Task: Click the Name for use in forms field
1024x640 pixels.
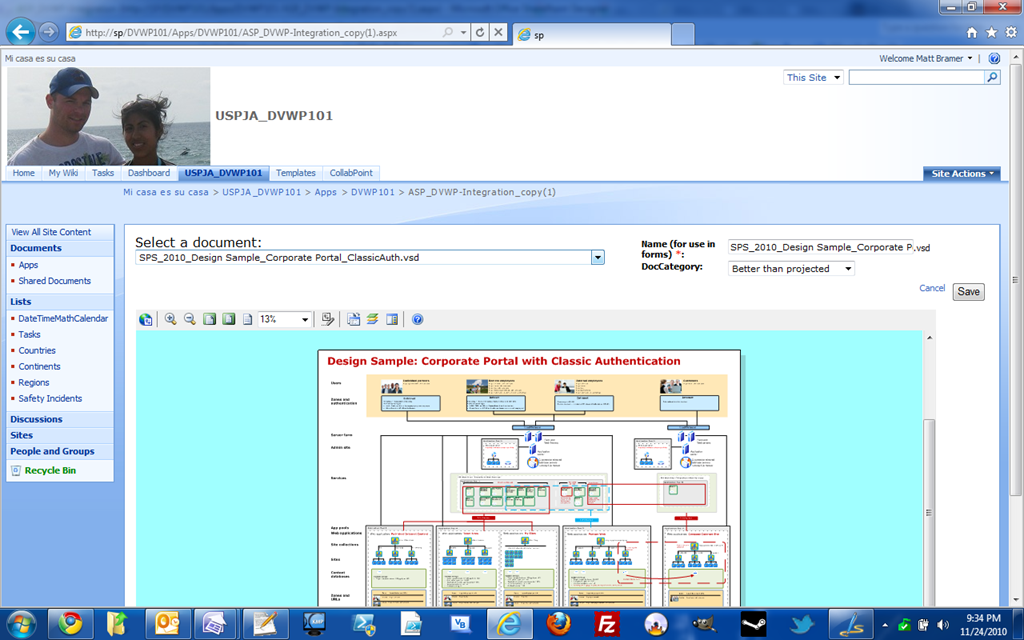Action: coord(821,248)
